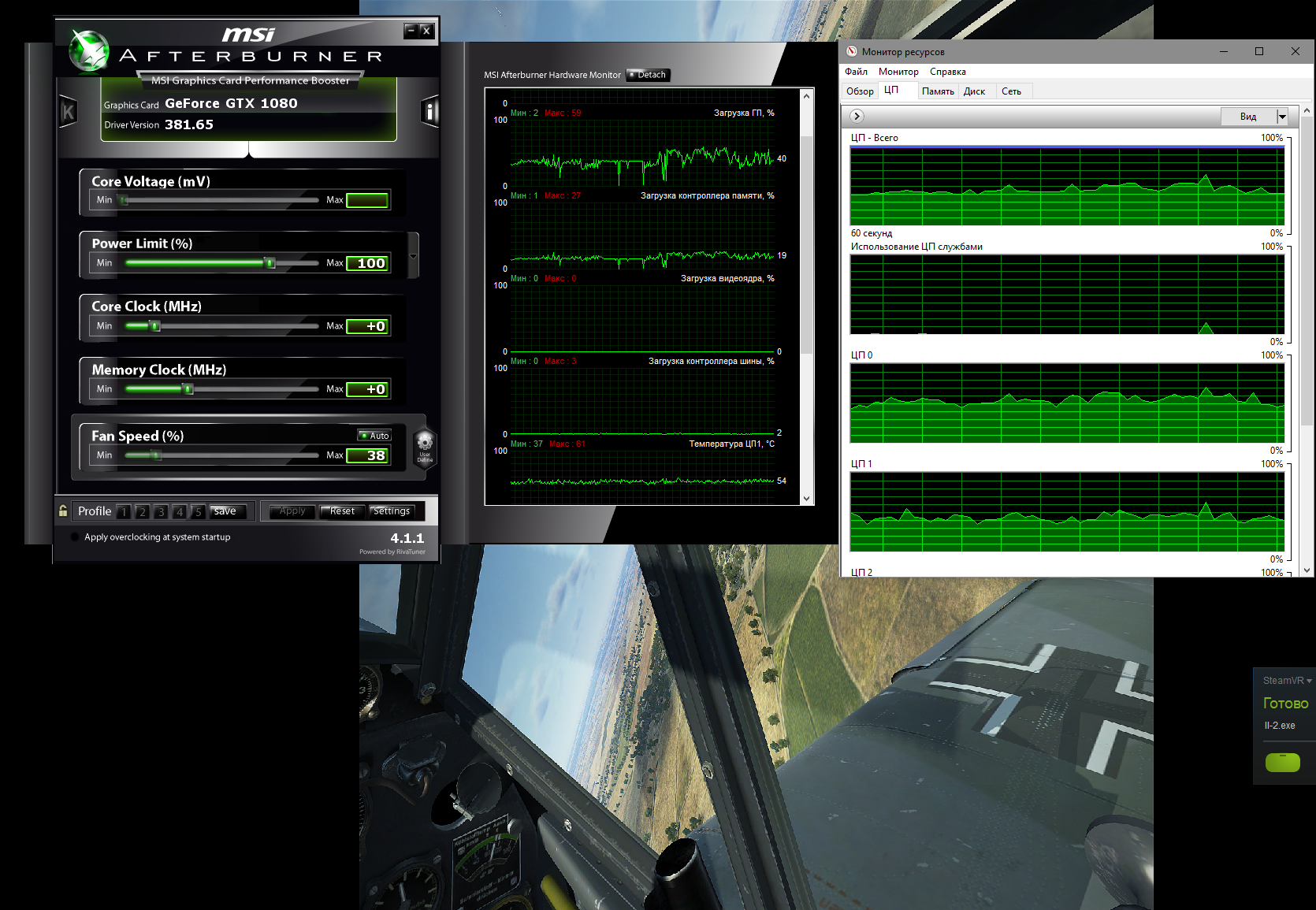1316x910 pixels.
Task: Click the MSI Afterburner green logo emblem
Action: coord(88,51)
